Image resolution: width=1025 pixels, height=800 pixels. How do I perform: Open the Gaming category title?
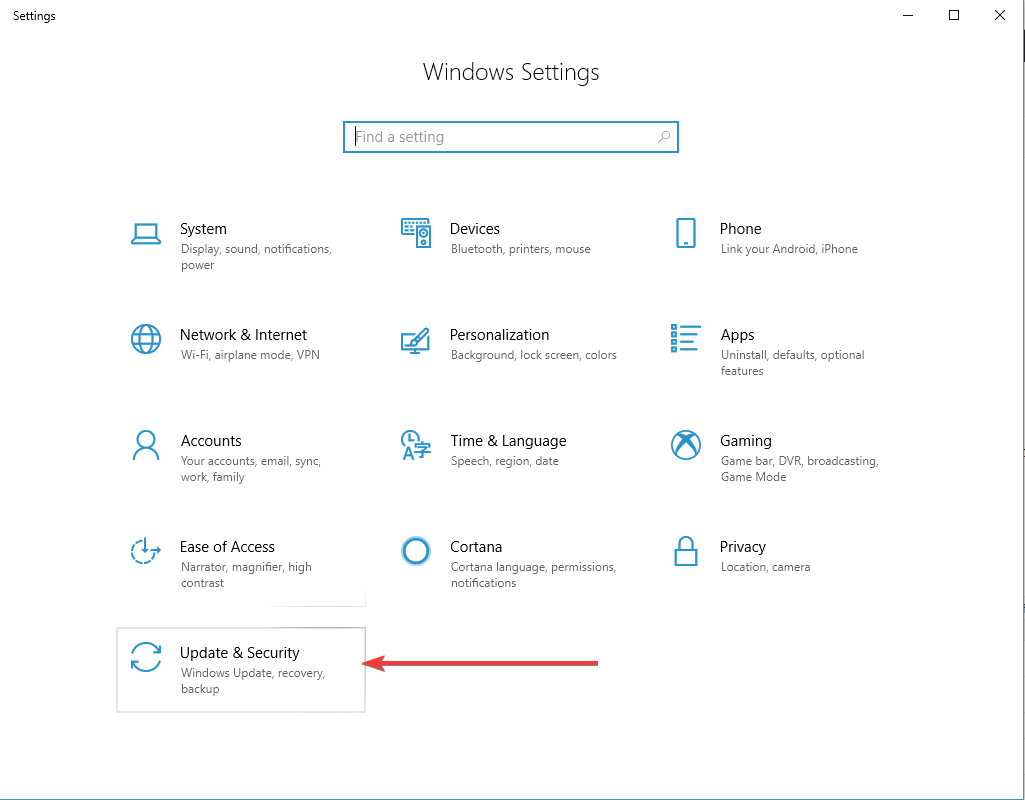tap(746, 441)
